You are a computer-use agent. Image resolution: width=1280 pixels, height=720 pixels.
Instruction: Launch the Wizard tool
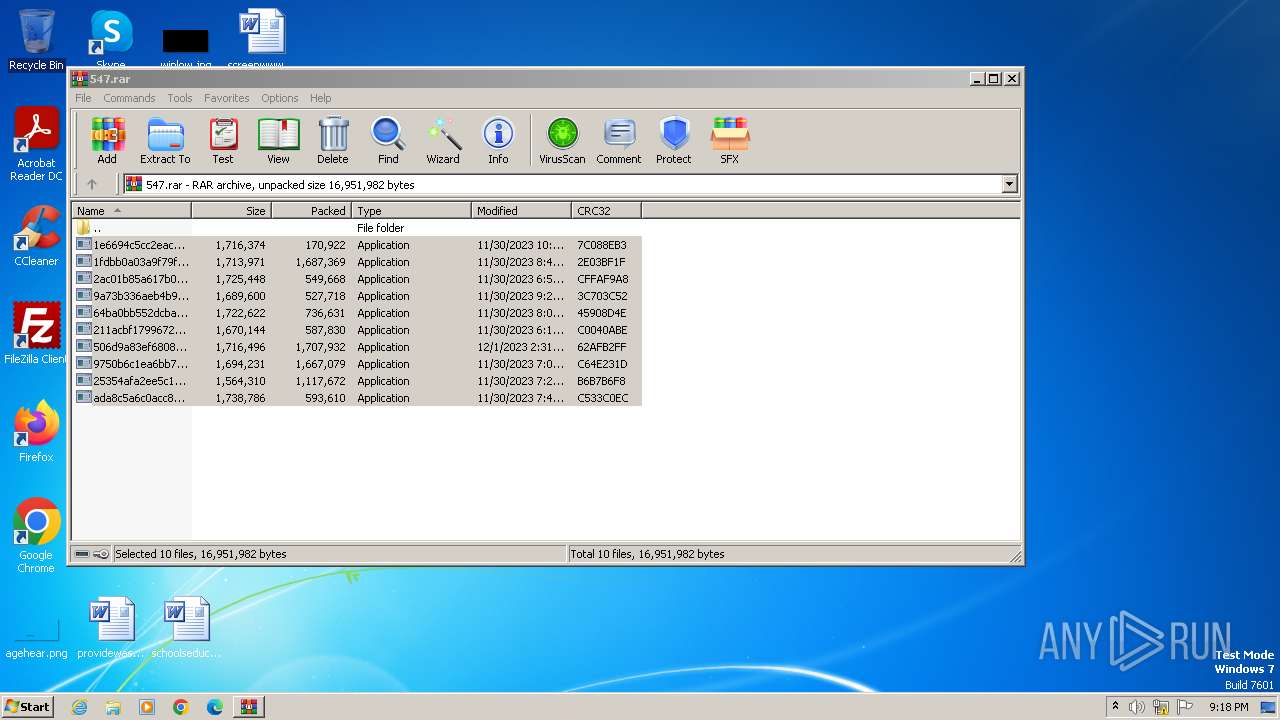443,141
